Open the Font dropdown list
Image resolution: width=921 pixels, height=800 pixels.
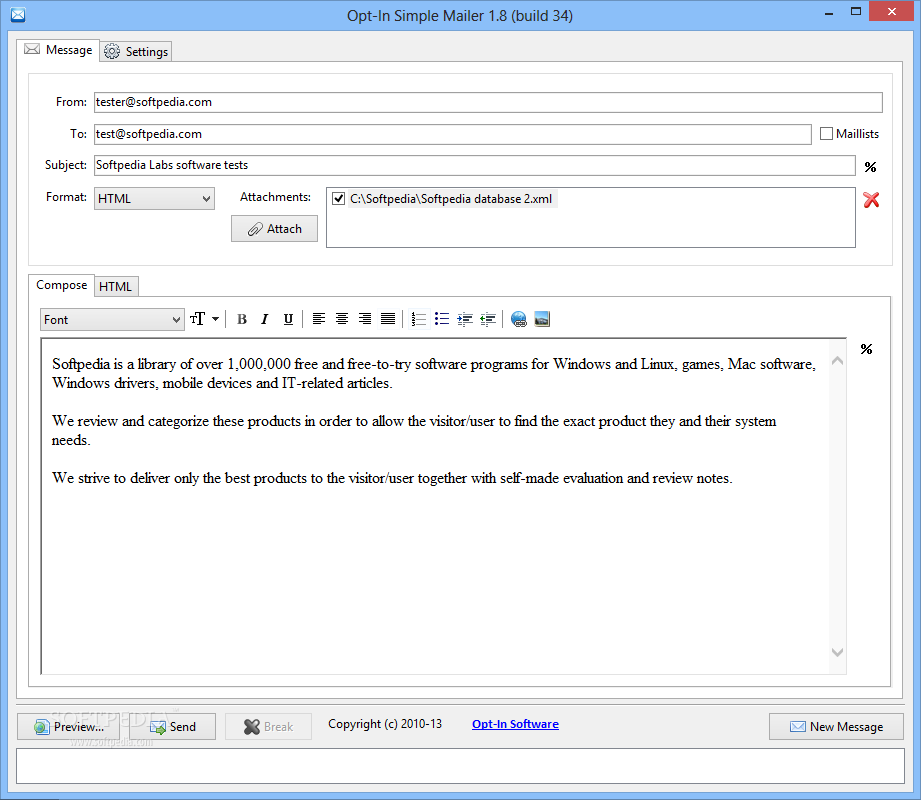(112, 320)
